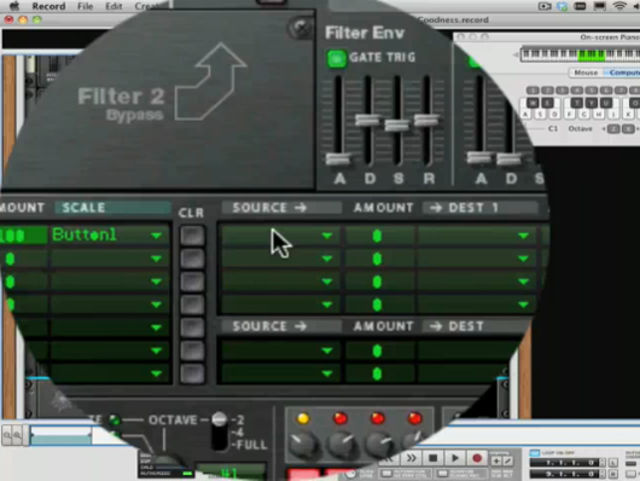Open the Apple menu

pyautogui.click(x=14, y=6)
